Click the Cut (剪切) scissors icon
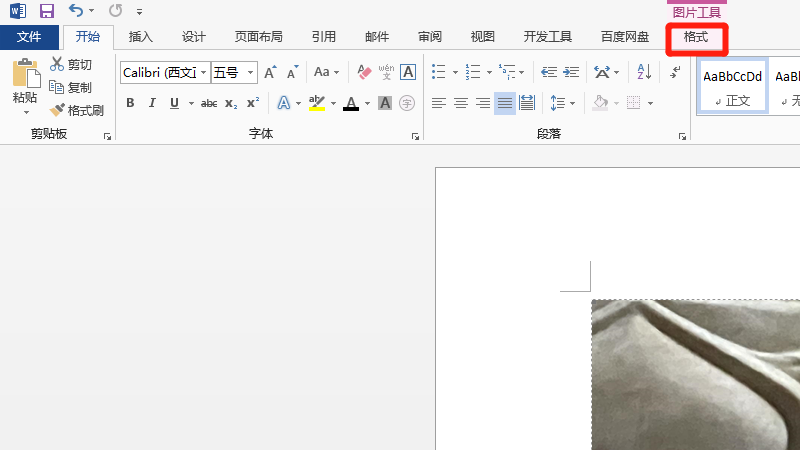This screenshot has height=450, width=800. click(x=57, y=65)
